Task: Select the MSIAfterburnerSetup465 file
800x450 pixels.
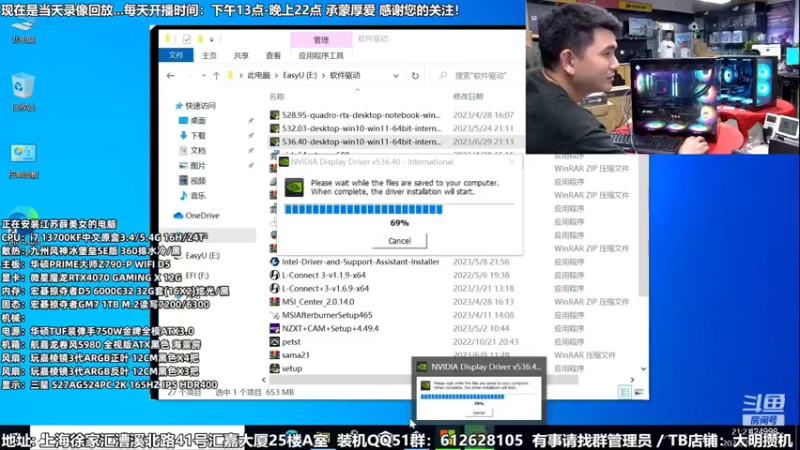Action: [327, 315]
